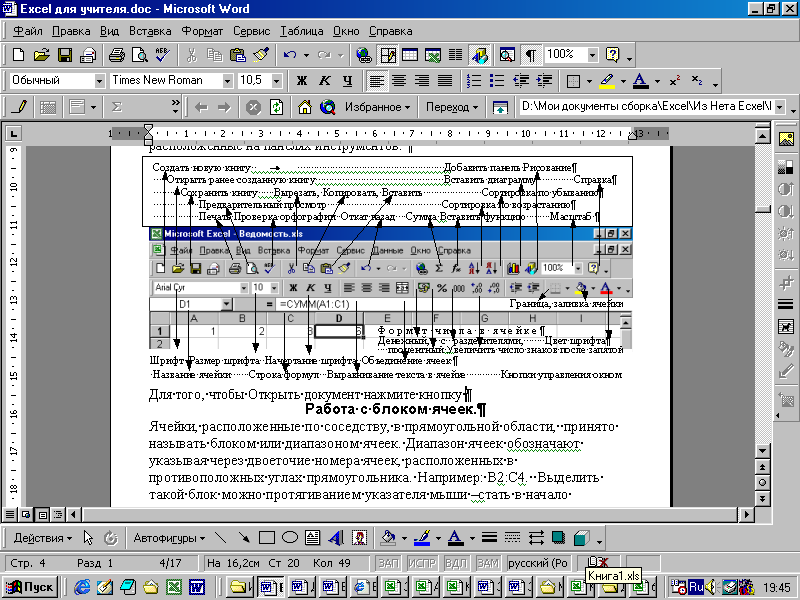Open the Columns layout button
The image size is (800, 600).
pyautogui.click(x=456, y=55)
